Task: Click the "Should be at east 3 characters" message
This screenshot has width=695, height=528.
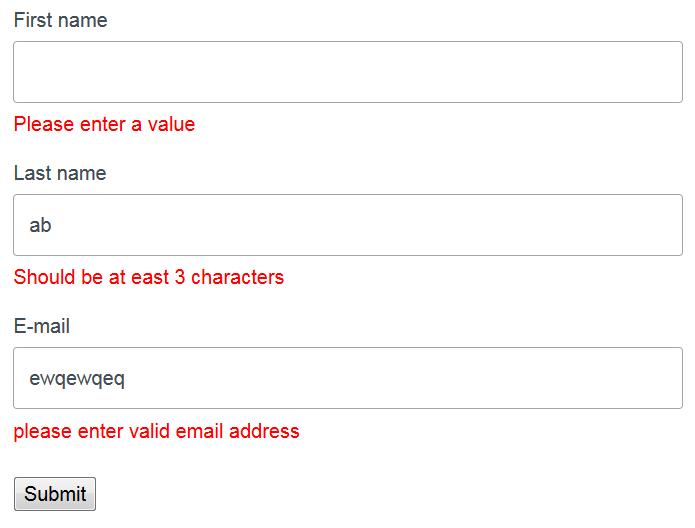Action: click(x=149, y=277)
